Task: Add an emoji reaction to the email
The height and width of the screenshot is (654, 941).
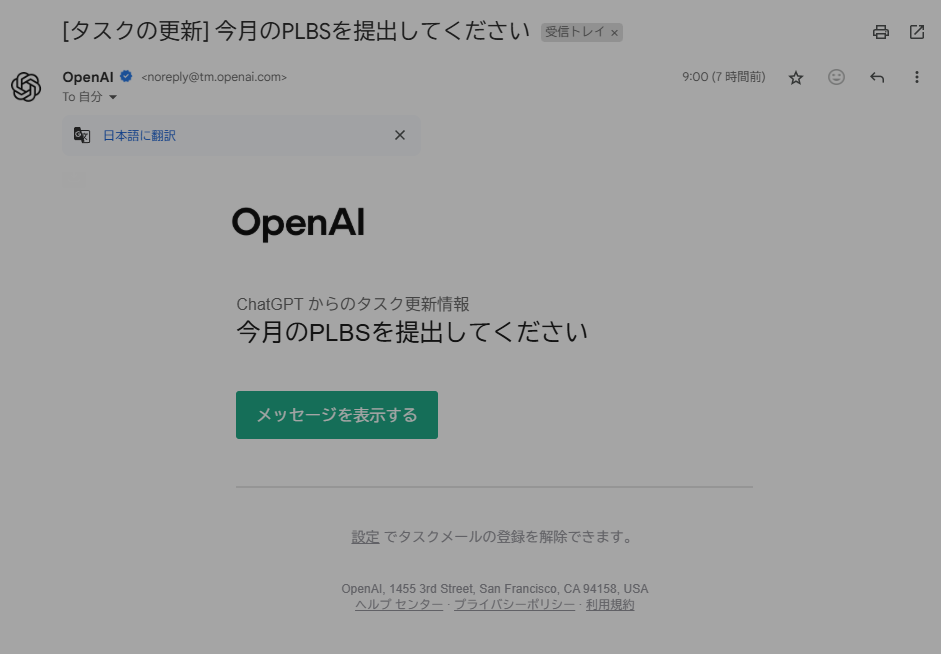Action: pos(836,77)
